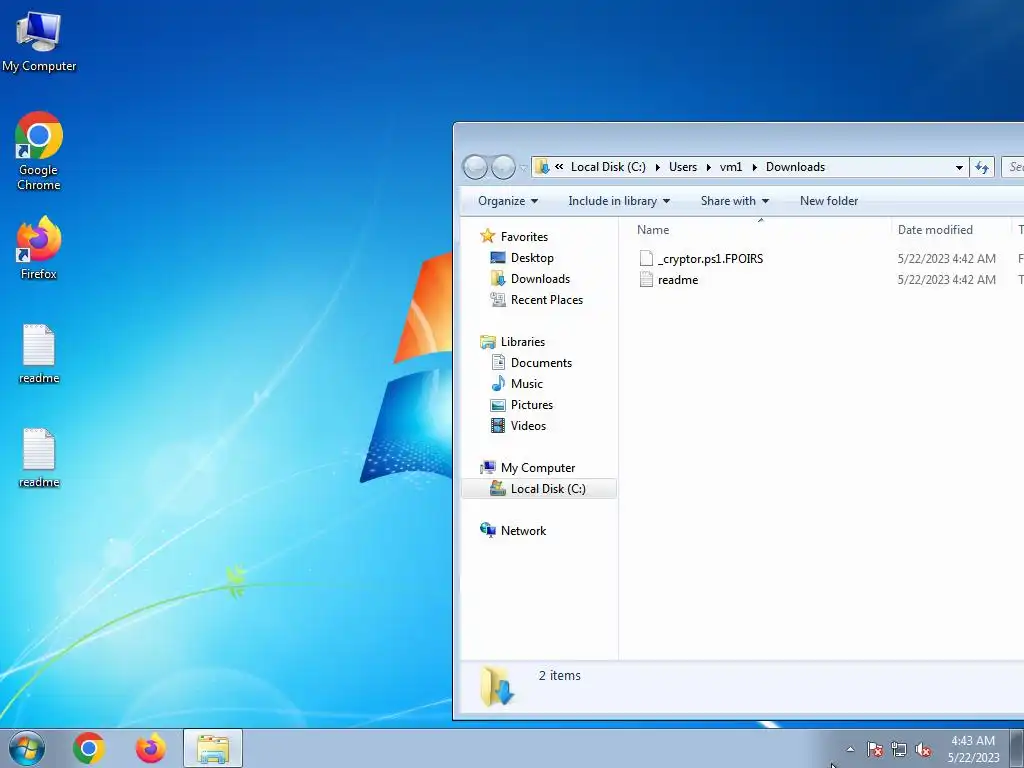Open network status tray icon

click(899, 749)
